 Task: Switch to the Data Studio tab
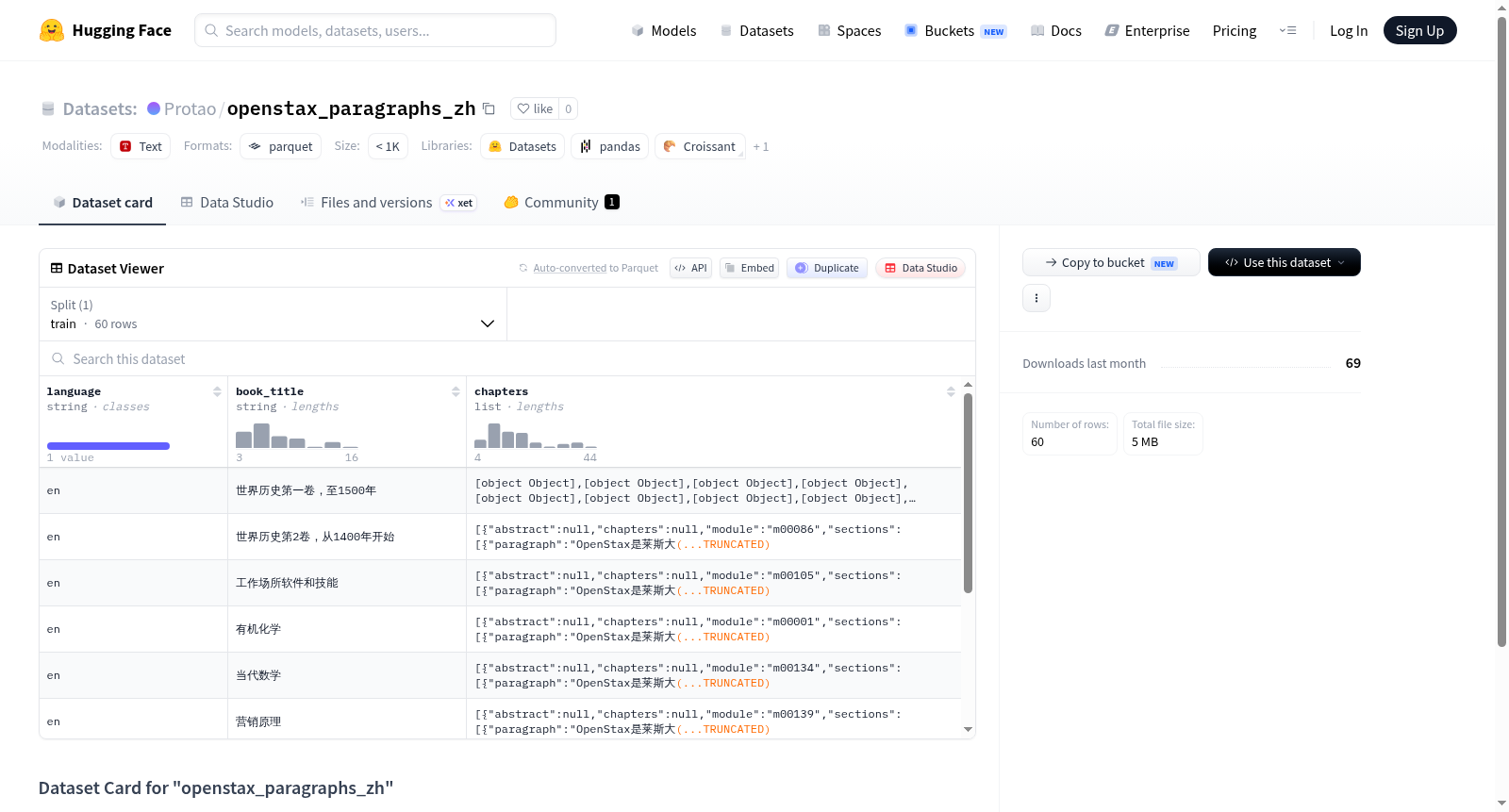227,202
